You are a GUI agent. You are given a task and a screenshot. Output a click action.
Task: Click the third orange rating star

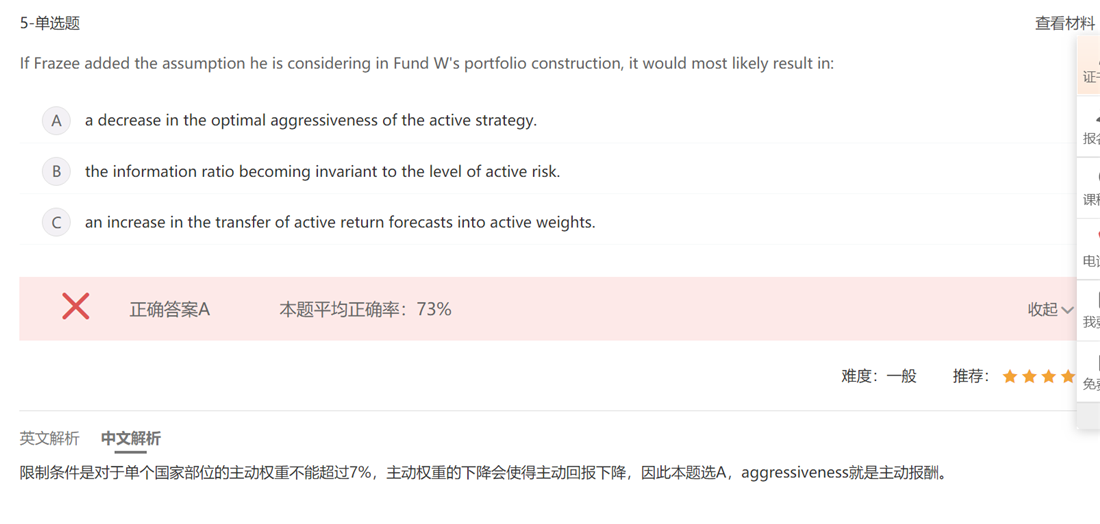point(1048,377)
